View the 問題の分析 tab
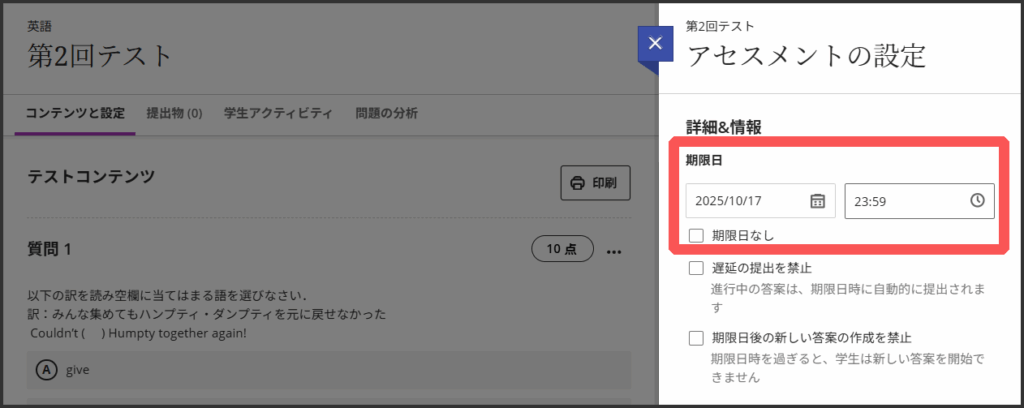 pos(386,113)
